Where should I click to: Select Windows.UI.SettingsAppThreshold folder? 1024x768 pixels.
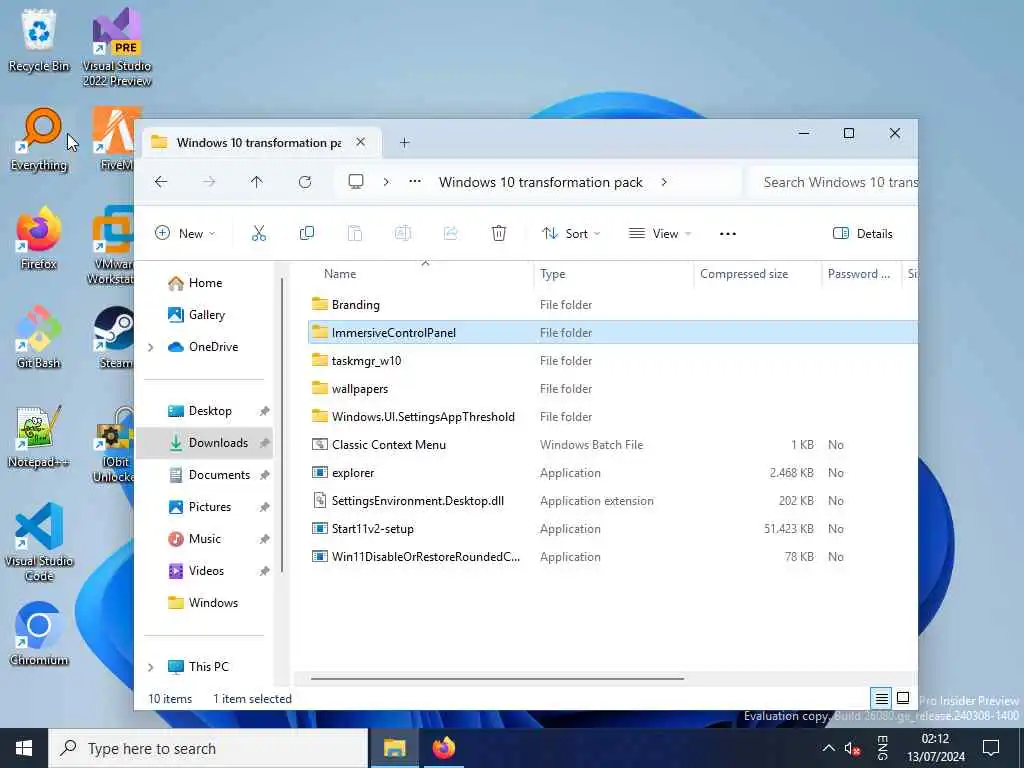[613, 417]
